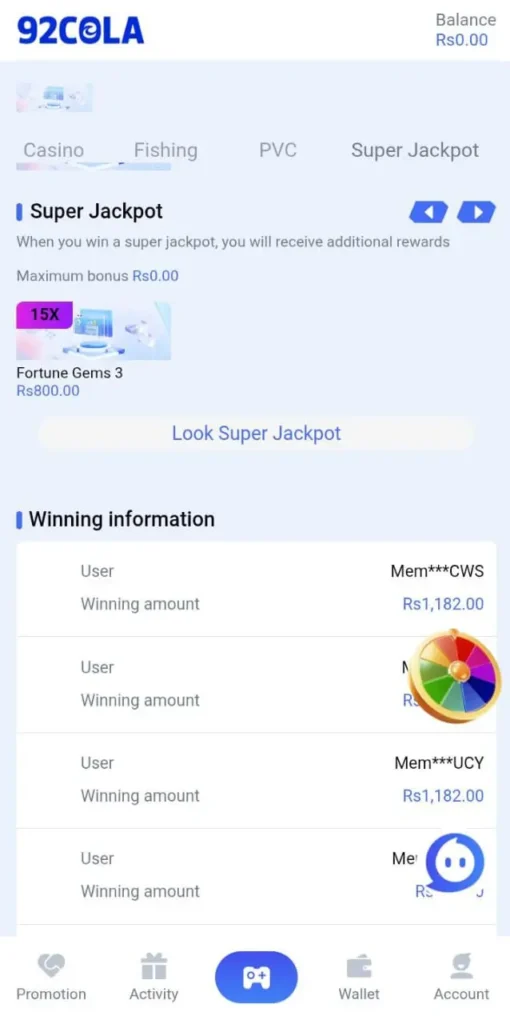510x1024 pixels.
Task: Open the Promotion heart icon
Action: coord(51,967)
